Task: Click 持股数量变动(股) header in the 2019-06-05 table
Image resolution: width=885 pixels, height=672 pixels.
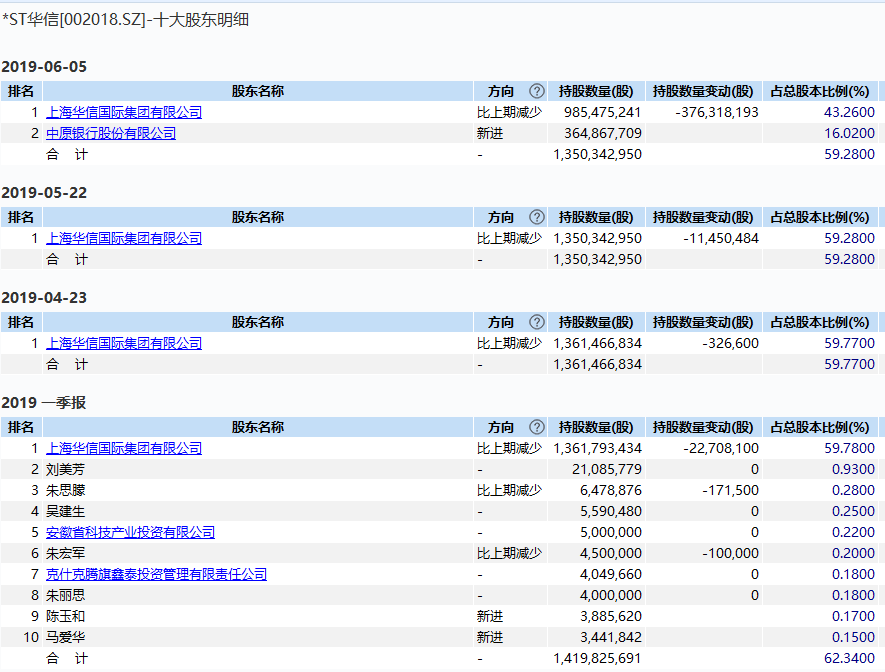Action: [x=703, y=91]
